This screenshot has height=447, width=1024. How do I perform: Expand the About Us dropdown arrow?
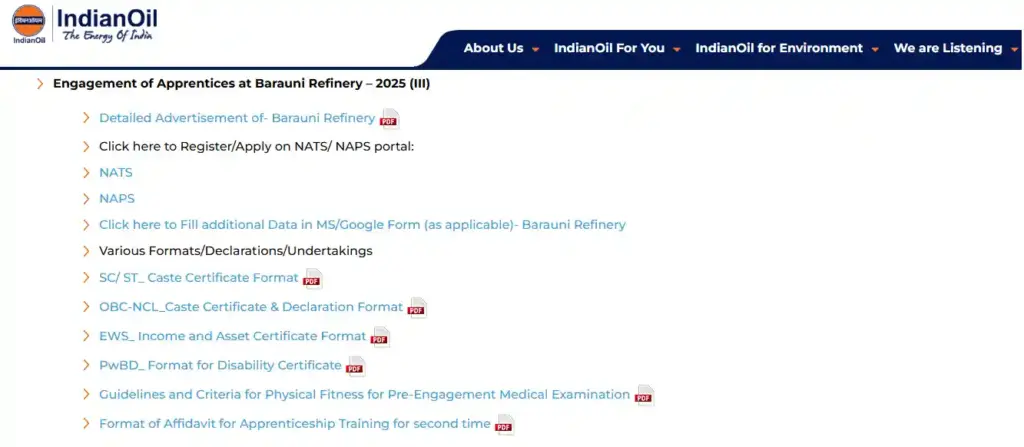tap(536, 49)
